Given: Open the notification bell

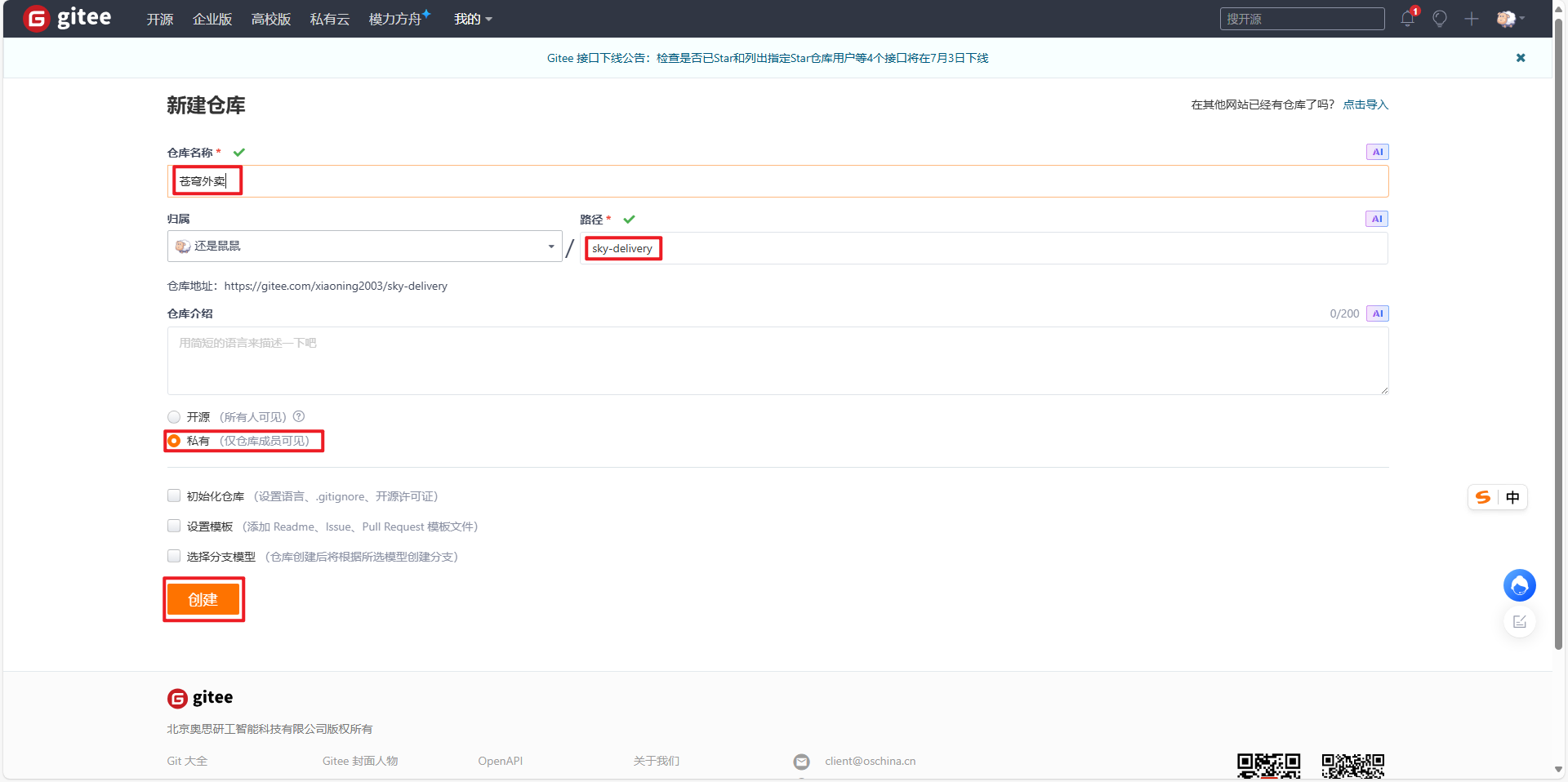Looking at the screenshot, I should coord(1408,19).
